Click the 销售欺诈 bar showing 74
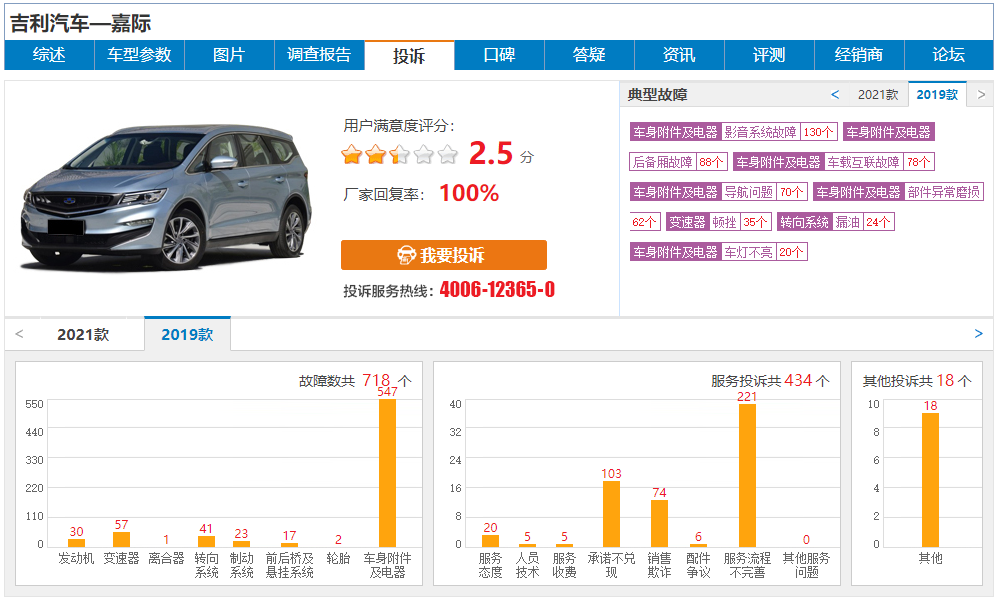The image size is (997, 599). (x=659, y=523)
